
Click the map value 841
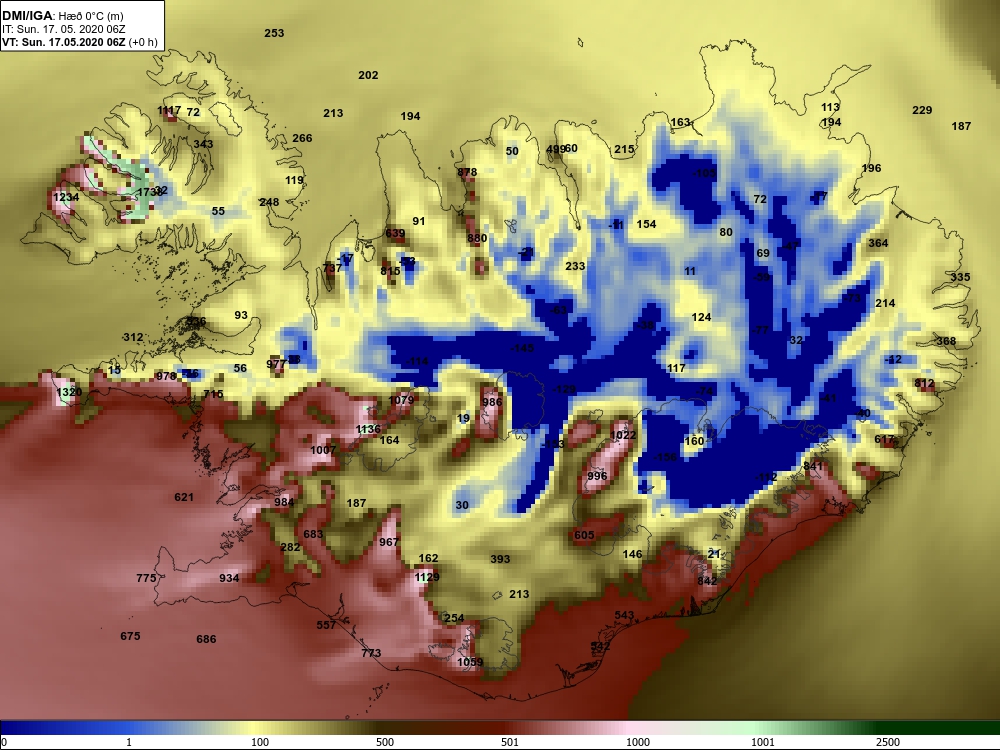[x=813, y=466]
